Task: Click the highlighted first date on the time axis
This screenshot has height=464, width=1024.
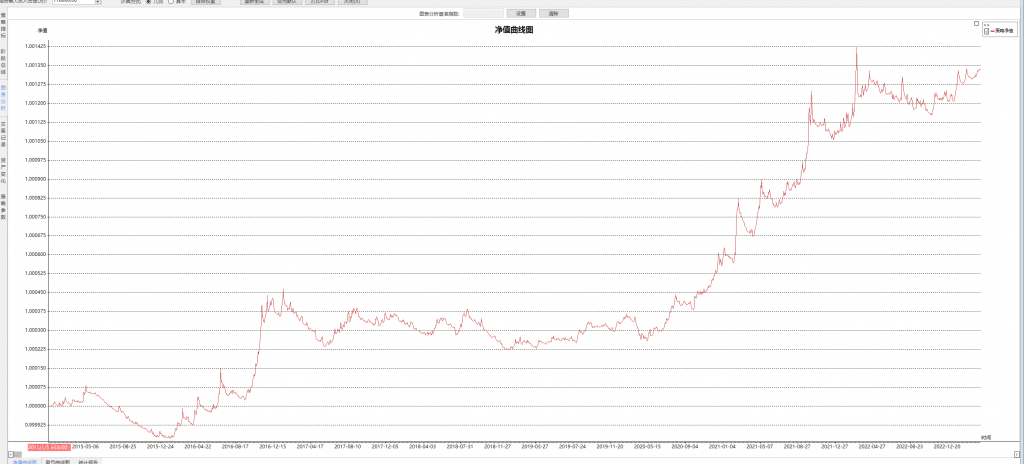Action: 48,446
